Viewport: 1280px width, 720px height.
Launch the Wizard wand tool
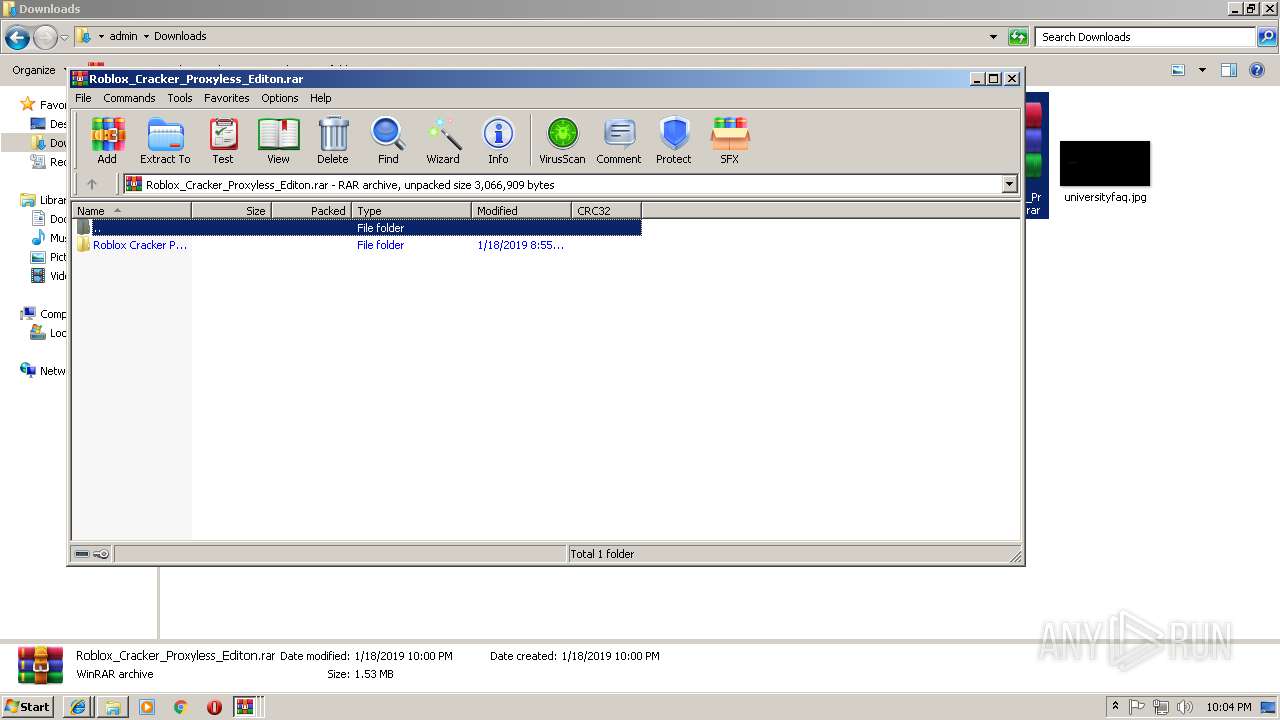pyautogui.click(x=443, y=140)
